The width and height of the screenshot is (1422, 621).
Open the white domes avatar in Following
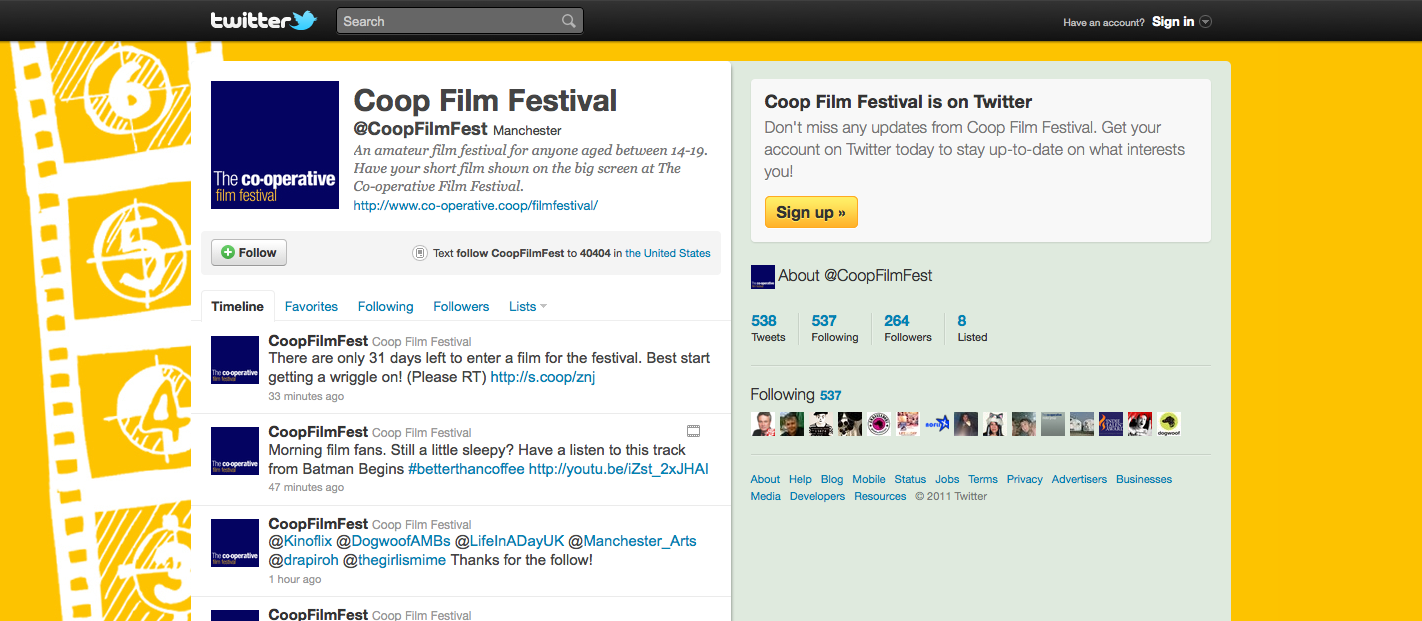tap(1082, 424)
